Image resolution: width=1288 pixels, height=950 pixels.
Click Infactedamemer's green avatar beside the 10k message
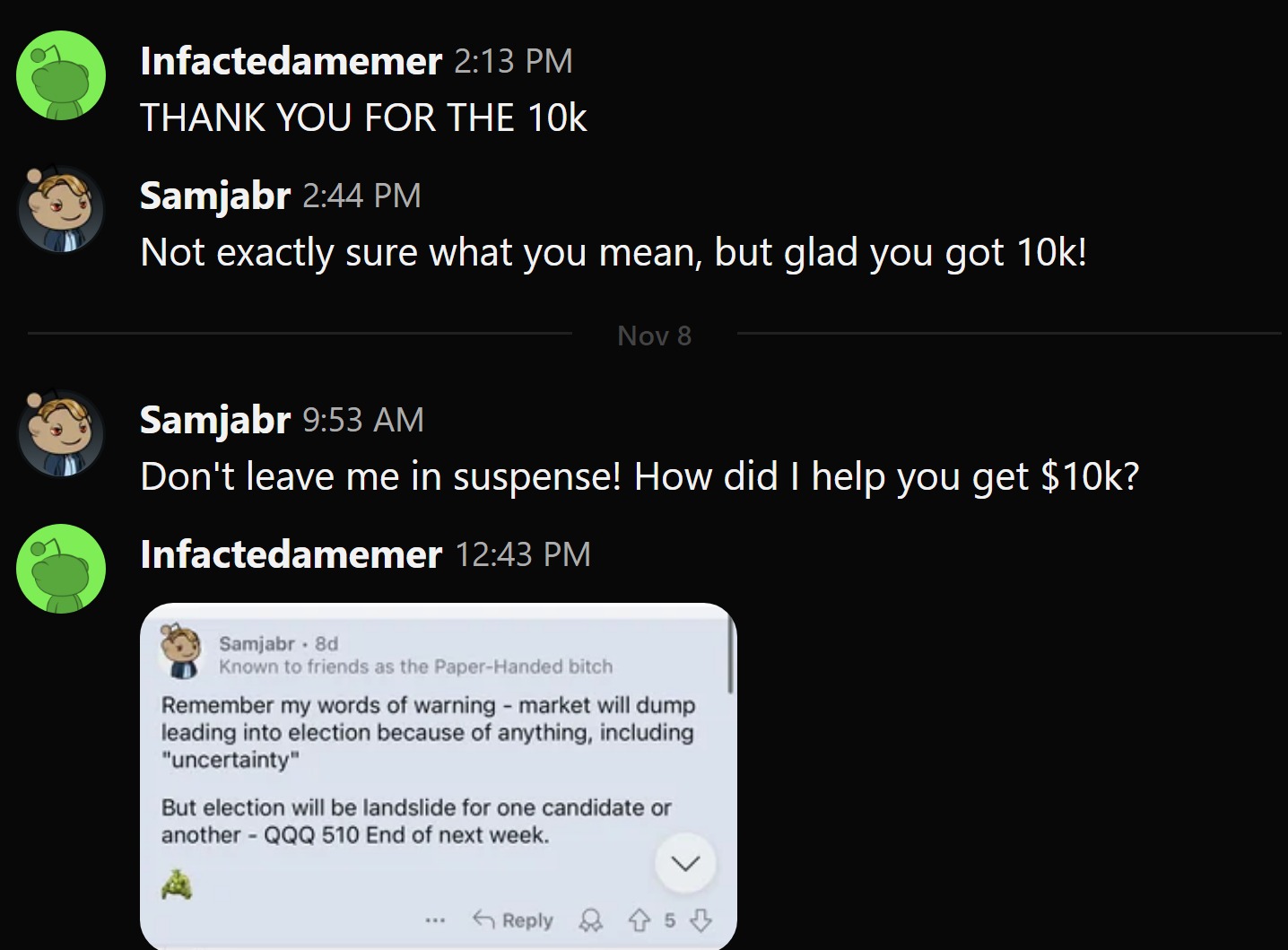pos(61,75)
